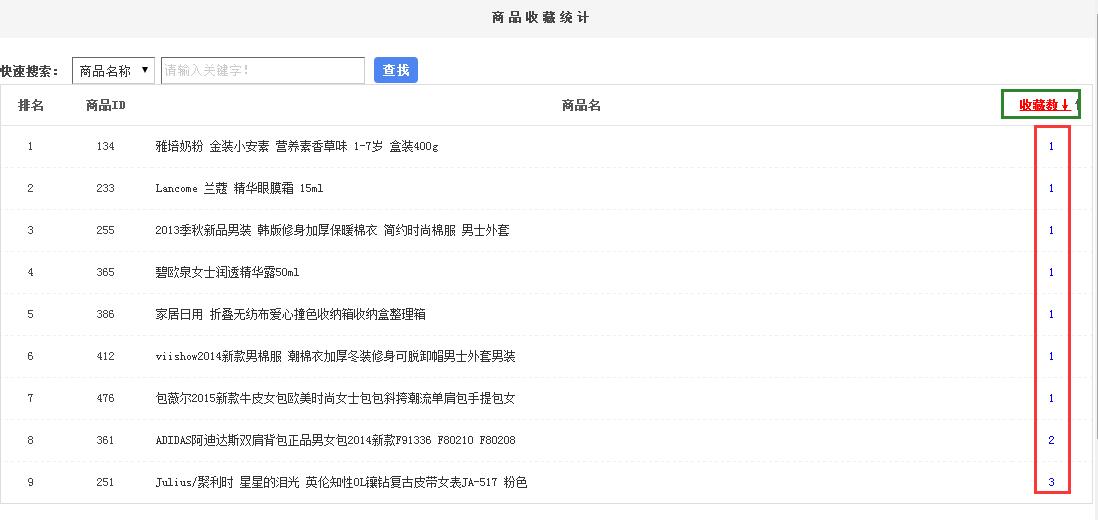The image size is (1098, 520).
Task: Select product name 包薇尔2015新款牛皮女包
Action: (335, 398)
